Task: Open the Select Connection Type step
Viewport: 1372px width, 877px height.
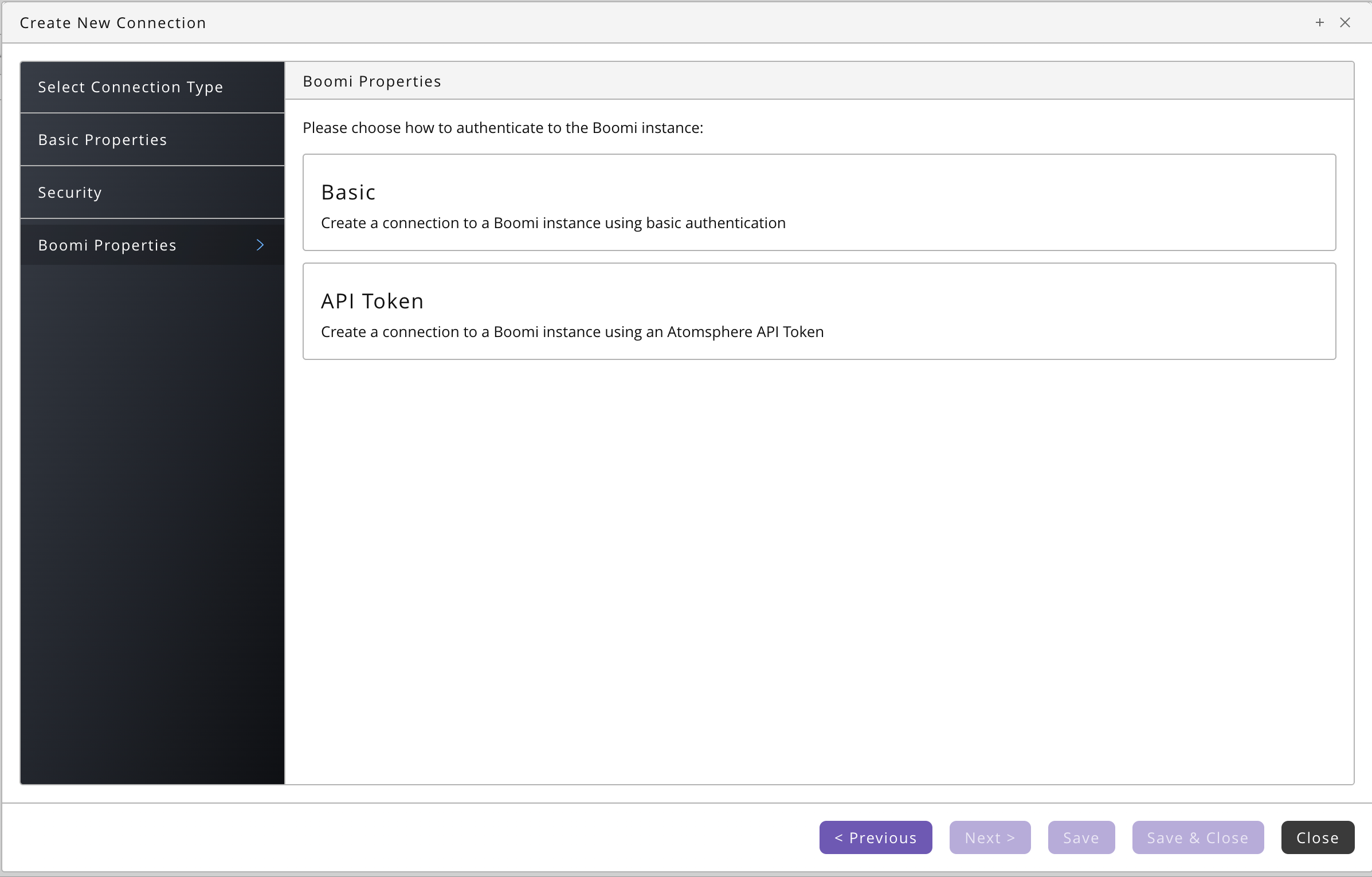Action: pyautogui.click(x=152, y=87)
